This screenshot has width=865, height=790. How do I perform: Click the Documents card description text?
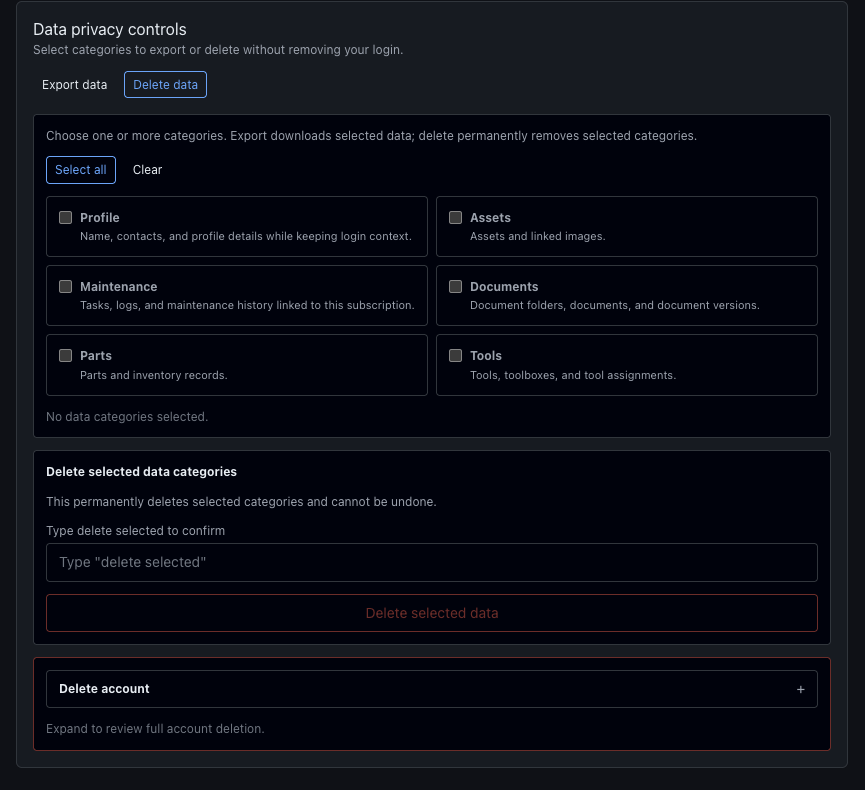pos(615,305)
